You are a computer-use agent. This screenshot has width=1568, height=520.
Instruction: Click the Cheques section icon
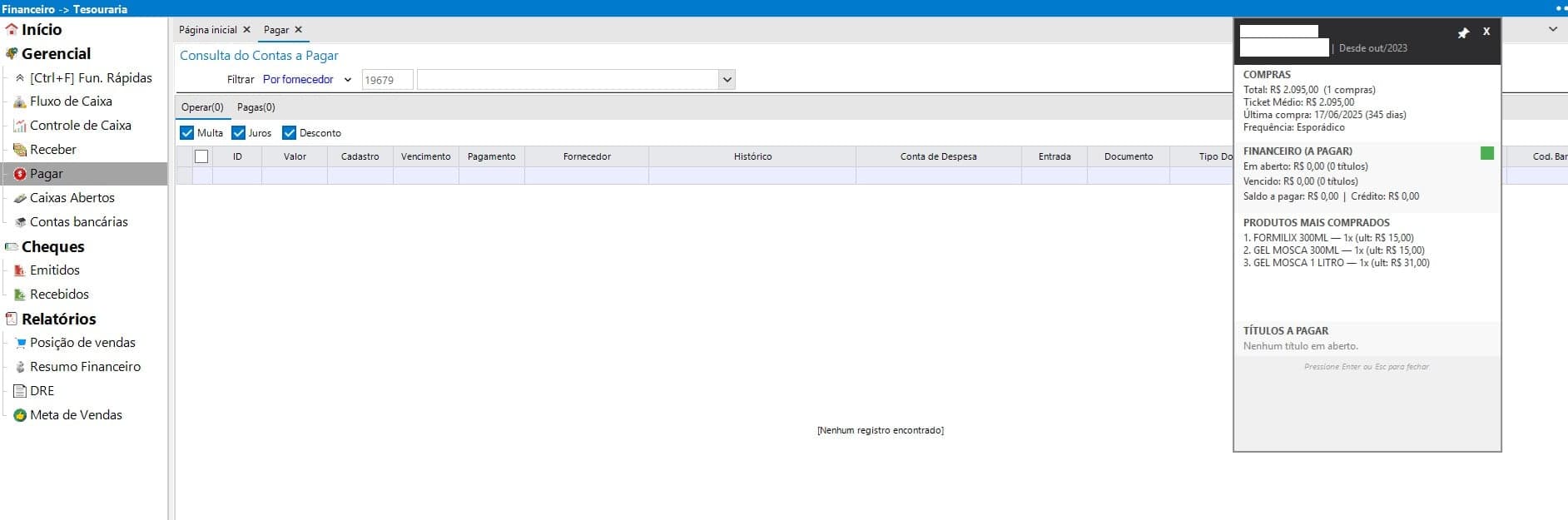pyautogui.click(x=12, y=247)
